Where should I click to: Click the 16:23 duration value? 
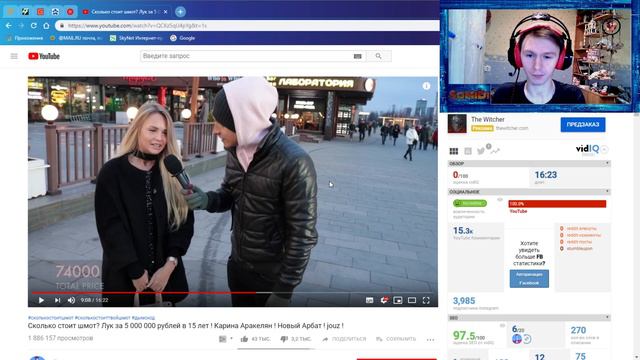click(x=546, y=175)
